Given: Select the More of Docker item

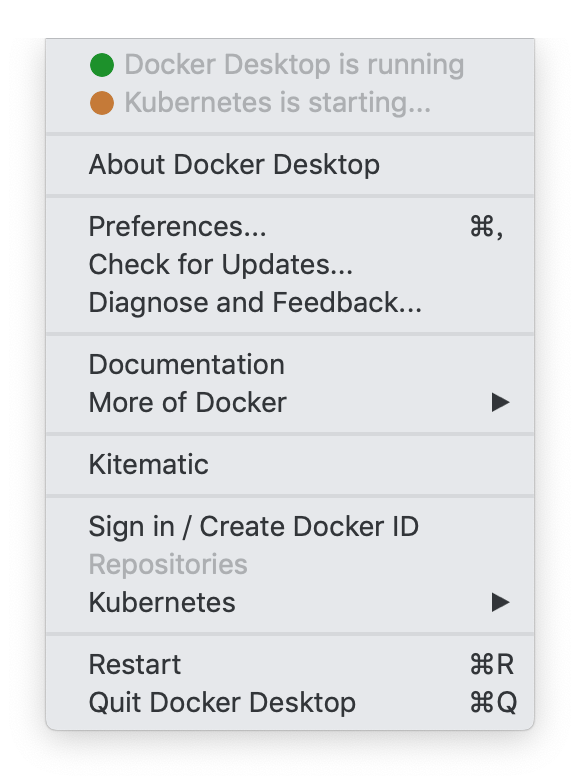Looking at the screenshot, I should coord(290,402).
